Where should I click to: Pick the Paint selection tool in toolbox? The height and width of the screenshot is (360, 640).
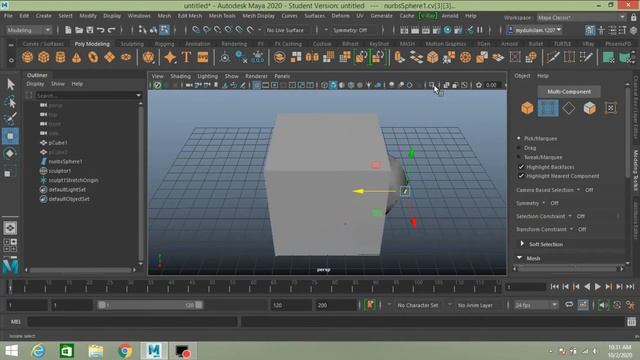pyautogui.click(x=11, y=119)
